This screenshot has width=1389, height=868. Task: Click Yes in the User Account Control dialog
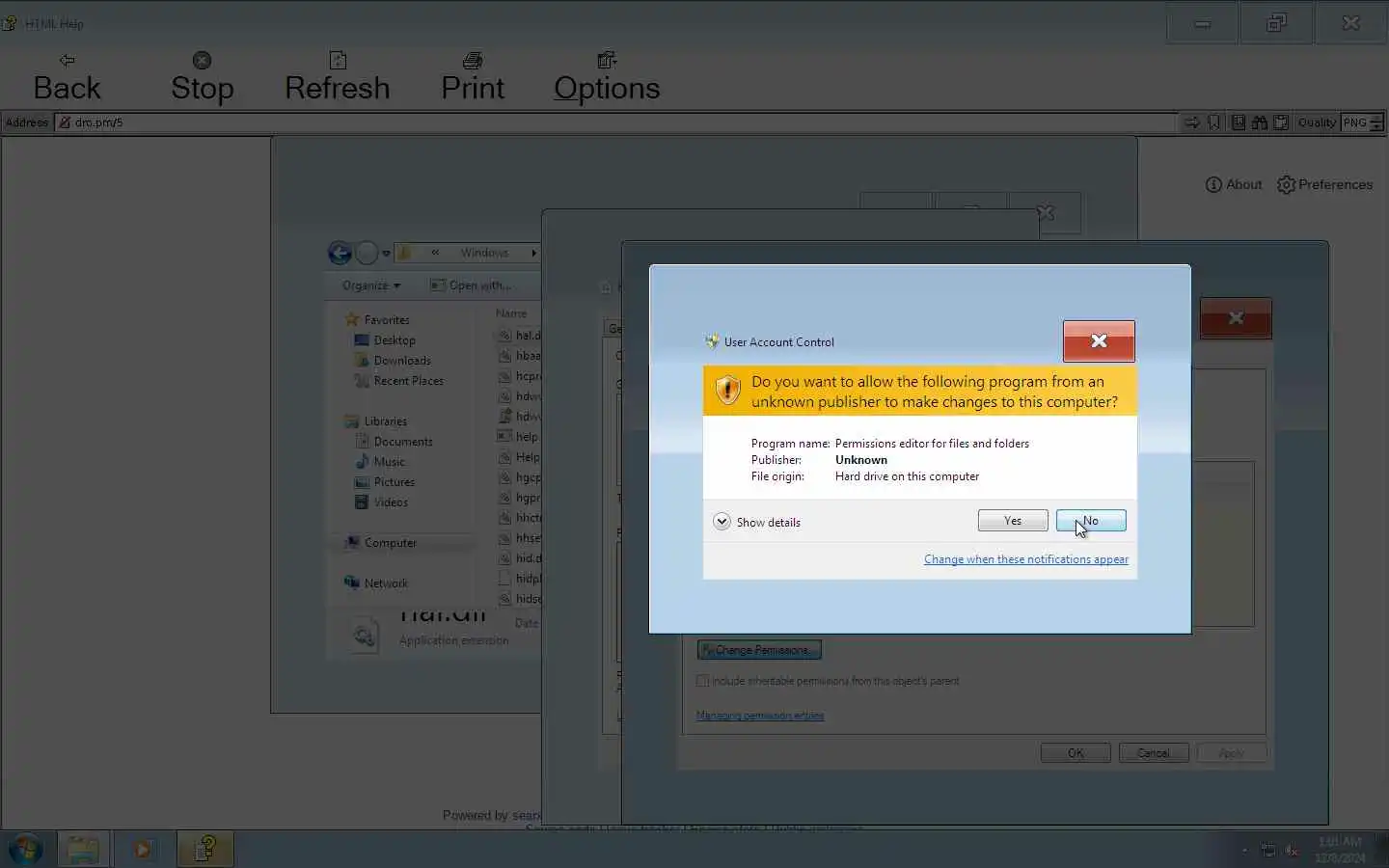(1013, 521)
